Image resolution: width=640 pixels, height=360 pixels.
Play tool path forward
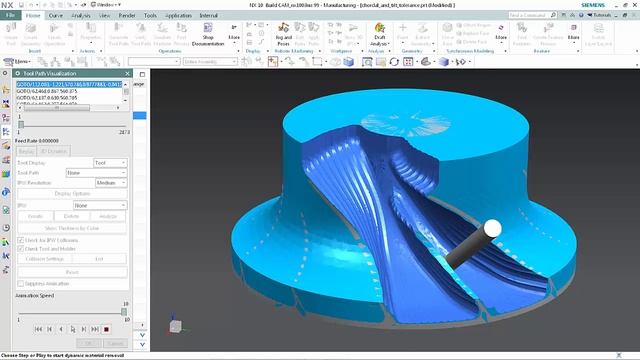click(73, 329)
